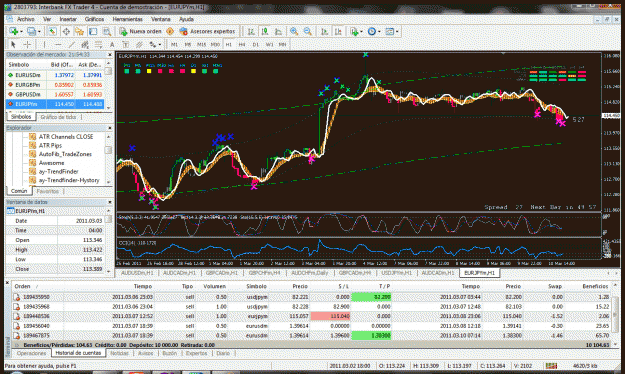This screenshot has width=625, height=374.
Task: Click the Nueva orden button
Action: coord(140,31)
